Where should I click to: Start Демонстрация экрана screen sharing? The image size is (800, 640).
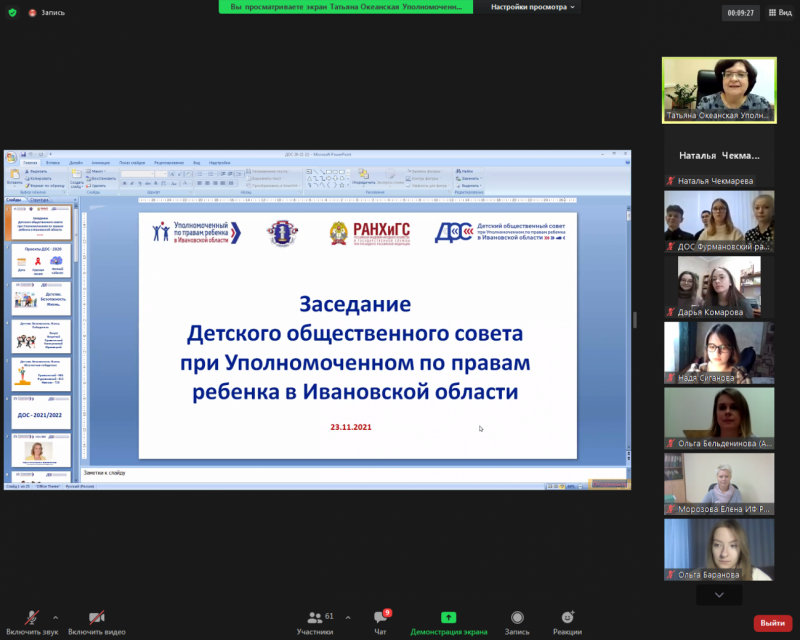coord(449,622)
